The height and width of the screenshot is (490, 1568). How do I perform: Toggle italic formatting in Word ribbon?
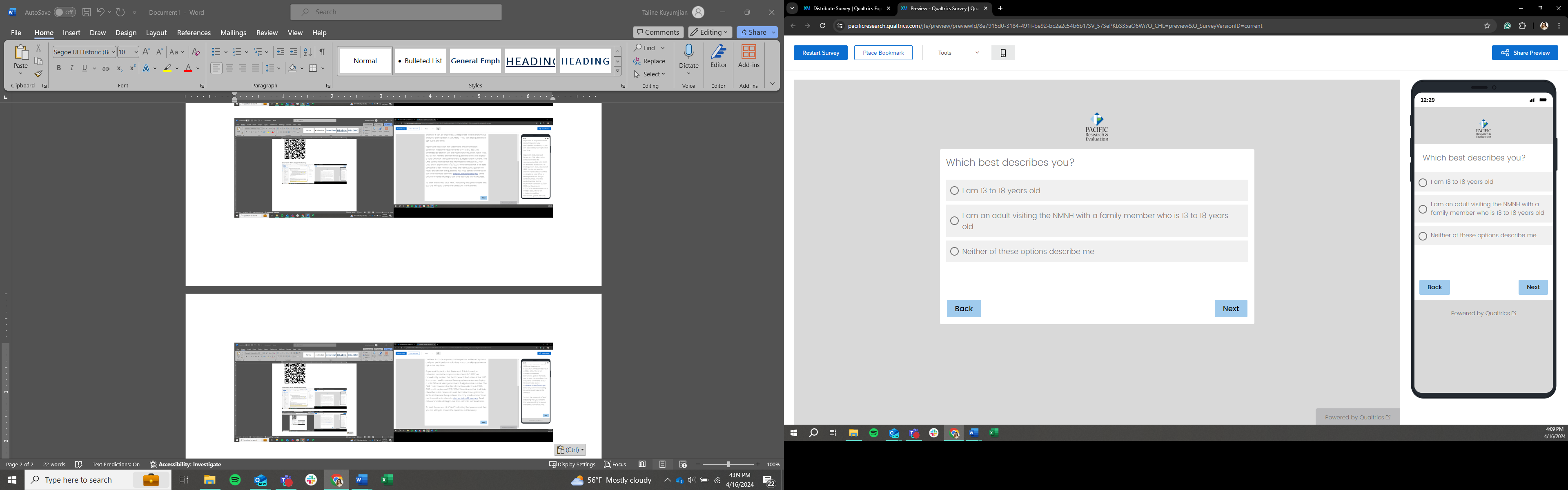(x=72, y=68)
